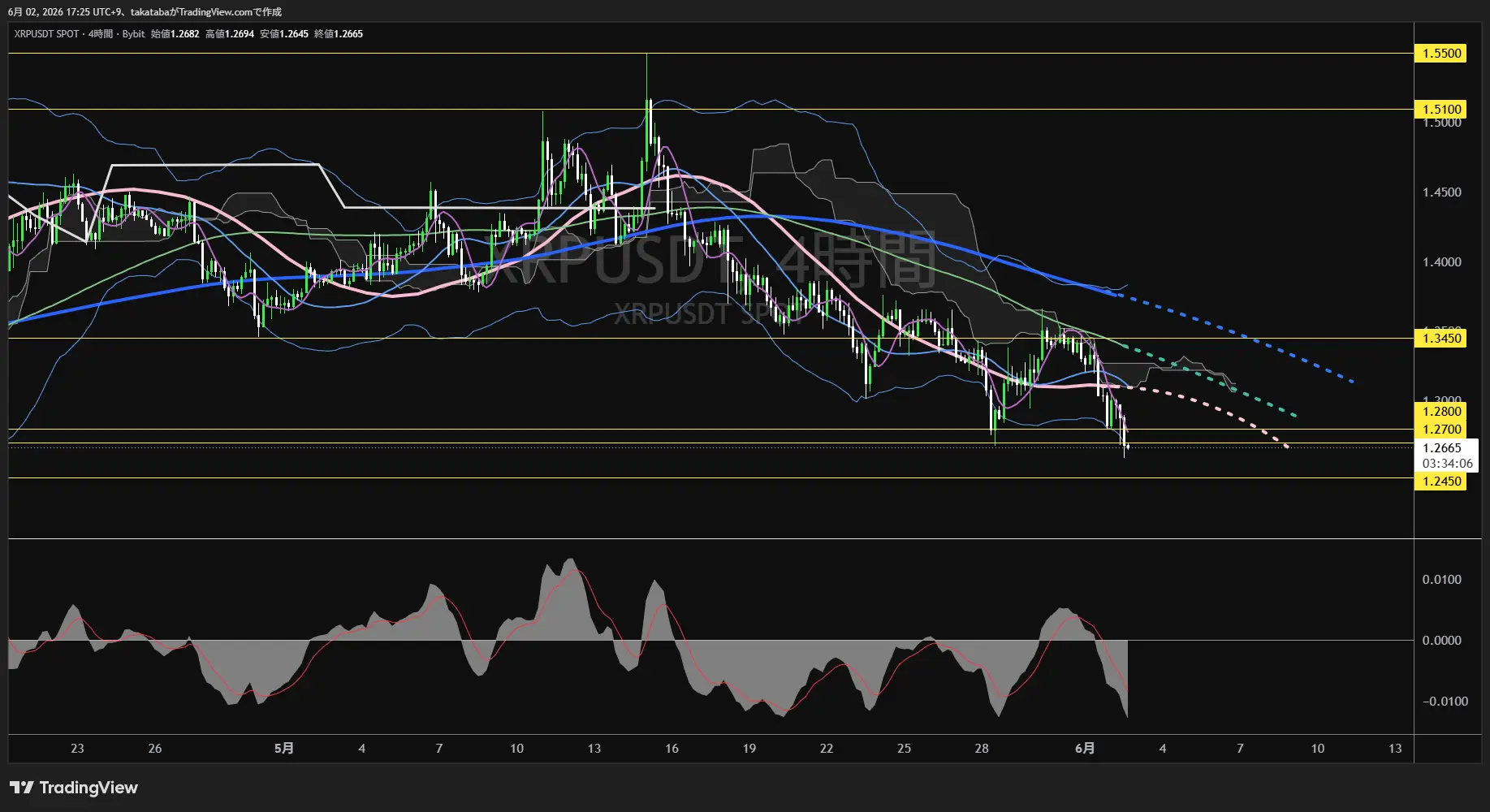Select the XRPUSDT SPOT symbol name in legend

click(x=46, y=34)
